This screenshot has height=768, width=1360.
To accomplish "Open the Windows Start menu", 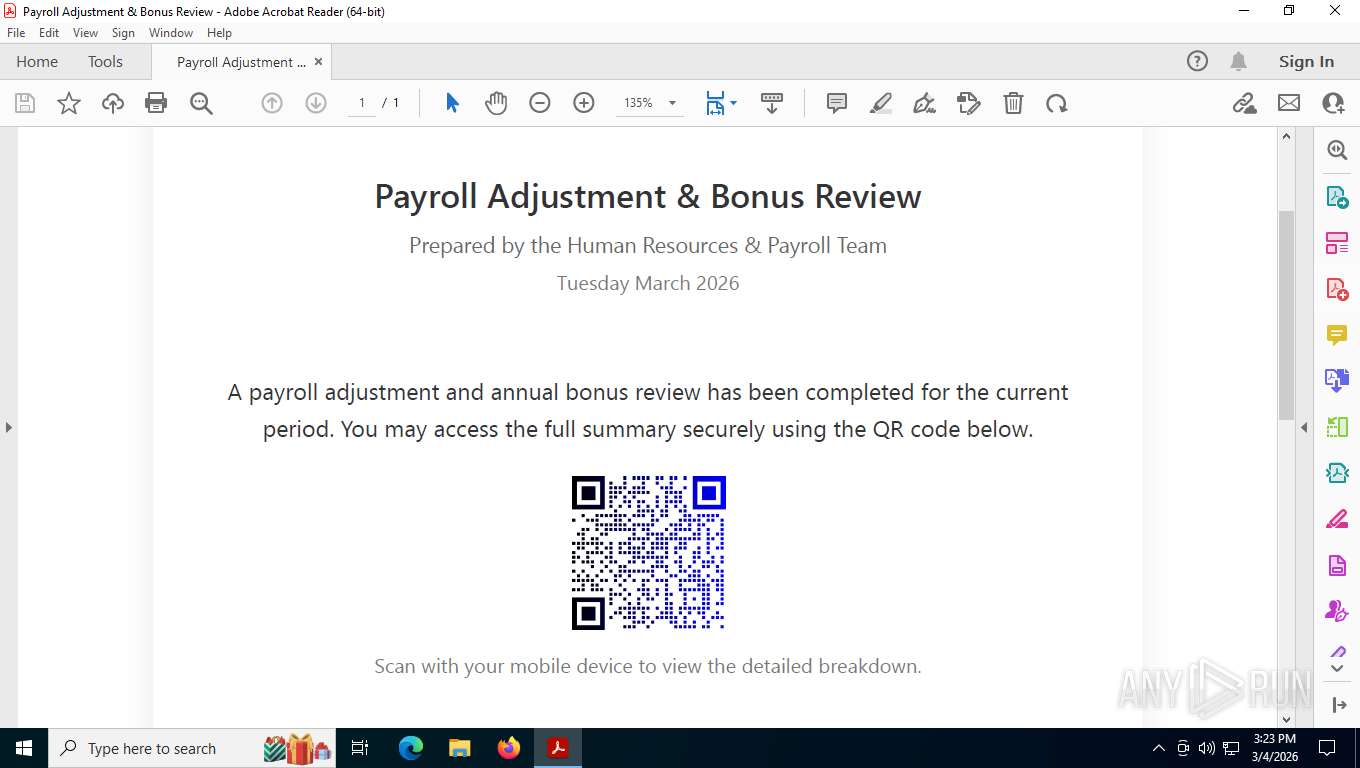I will [x=24, y=748].
